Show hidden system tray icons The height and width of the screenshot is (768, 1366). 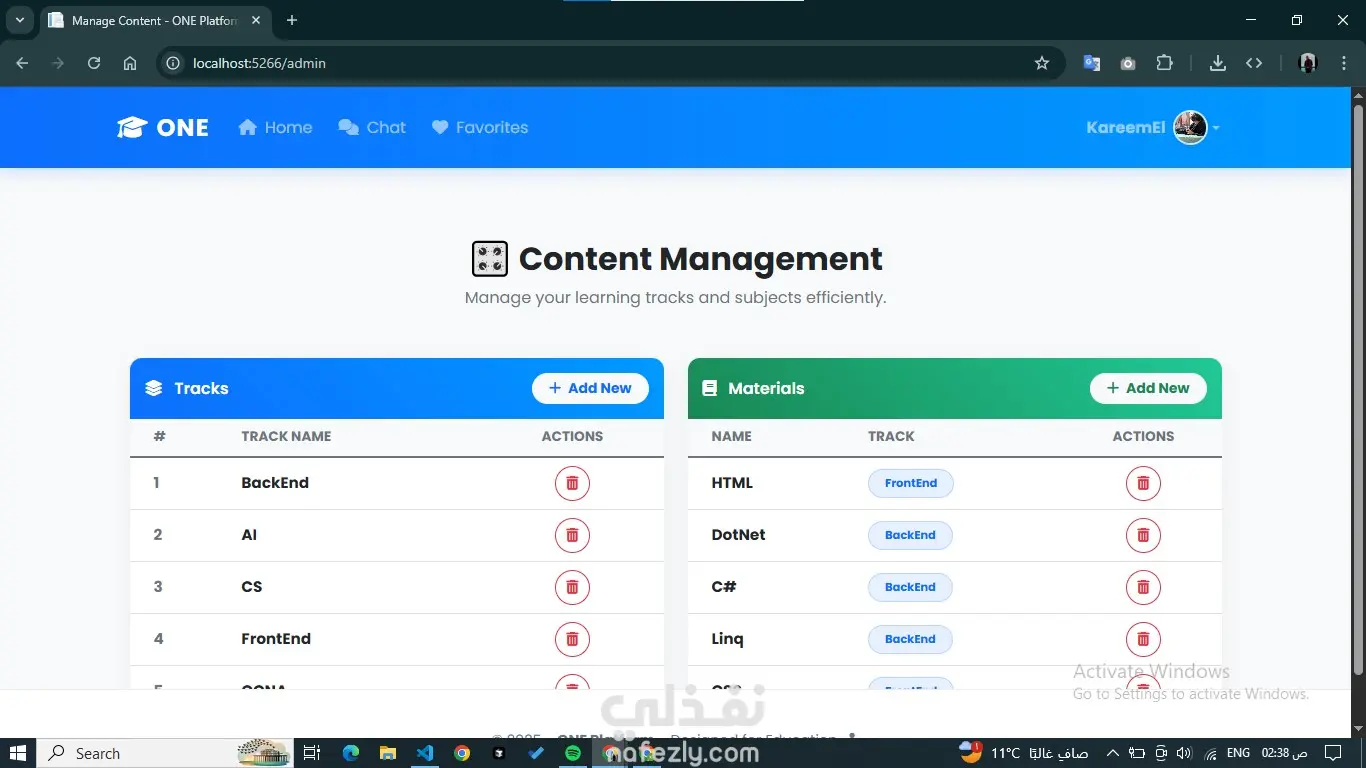point(1112,753)
